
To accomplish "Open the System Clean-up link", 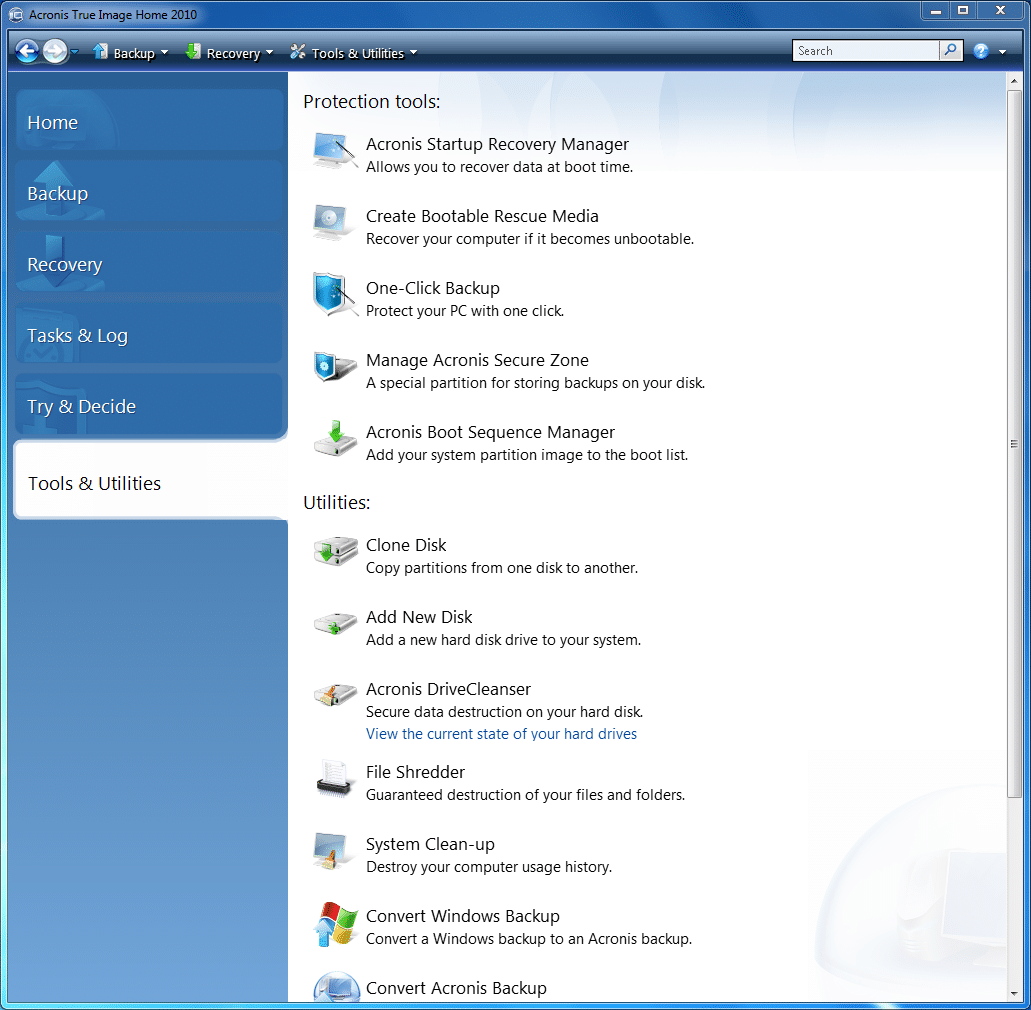I will pos(430,844).
